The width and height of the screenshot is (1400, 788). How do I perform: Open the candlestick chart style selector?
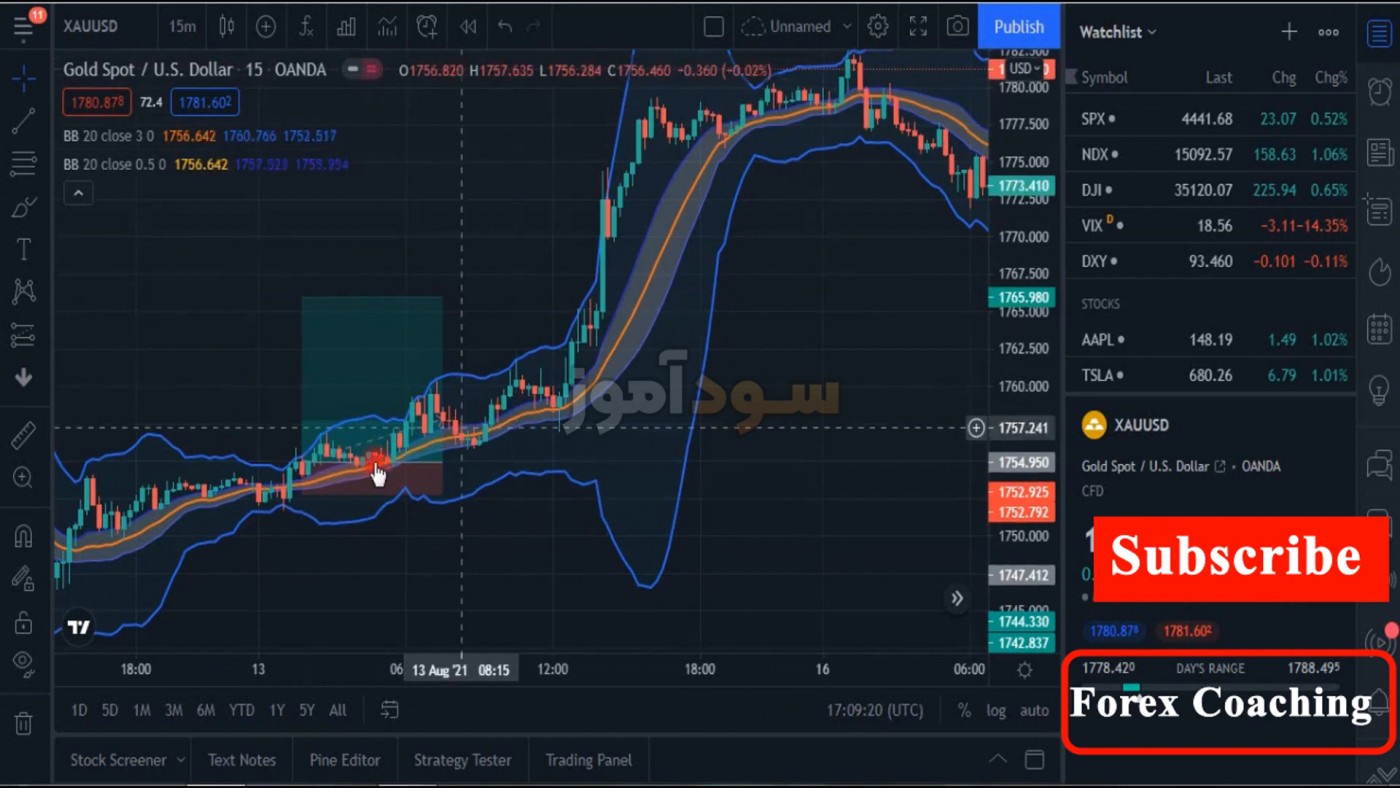[227, 27]
